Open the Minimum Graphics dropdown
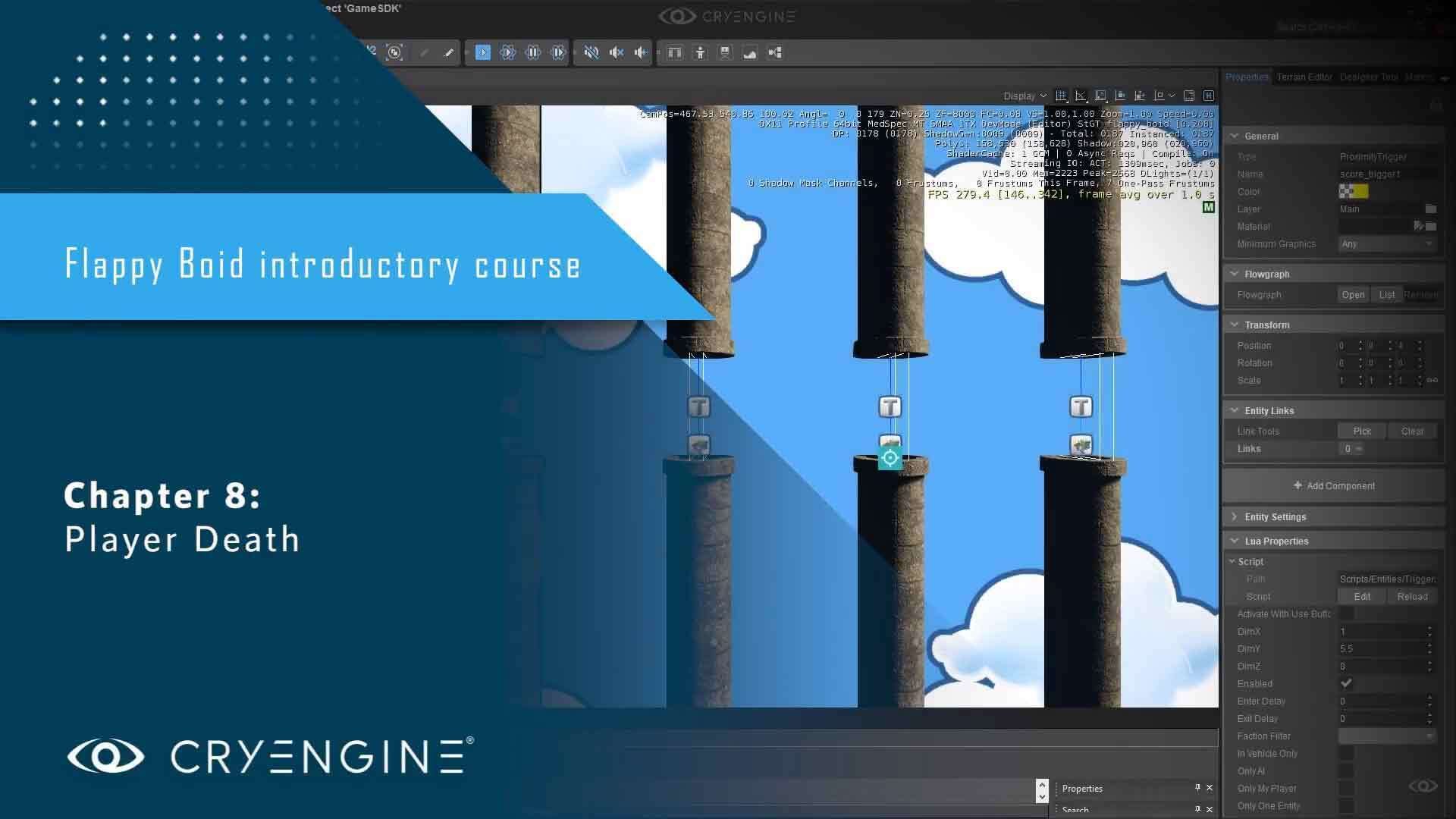The height and width of the screenshot is (819, 1456). point(1386,244)
